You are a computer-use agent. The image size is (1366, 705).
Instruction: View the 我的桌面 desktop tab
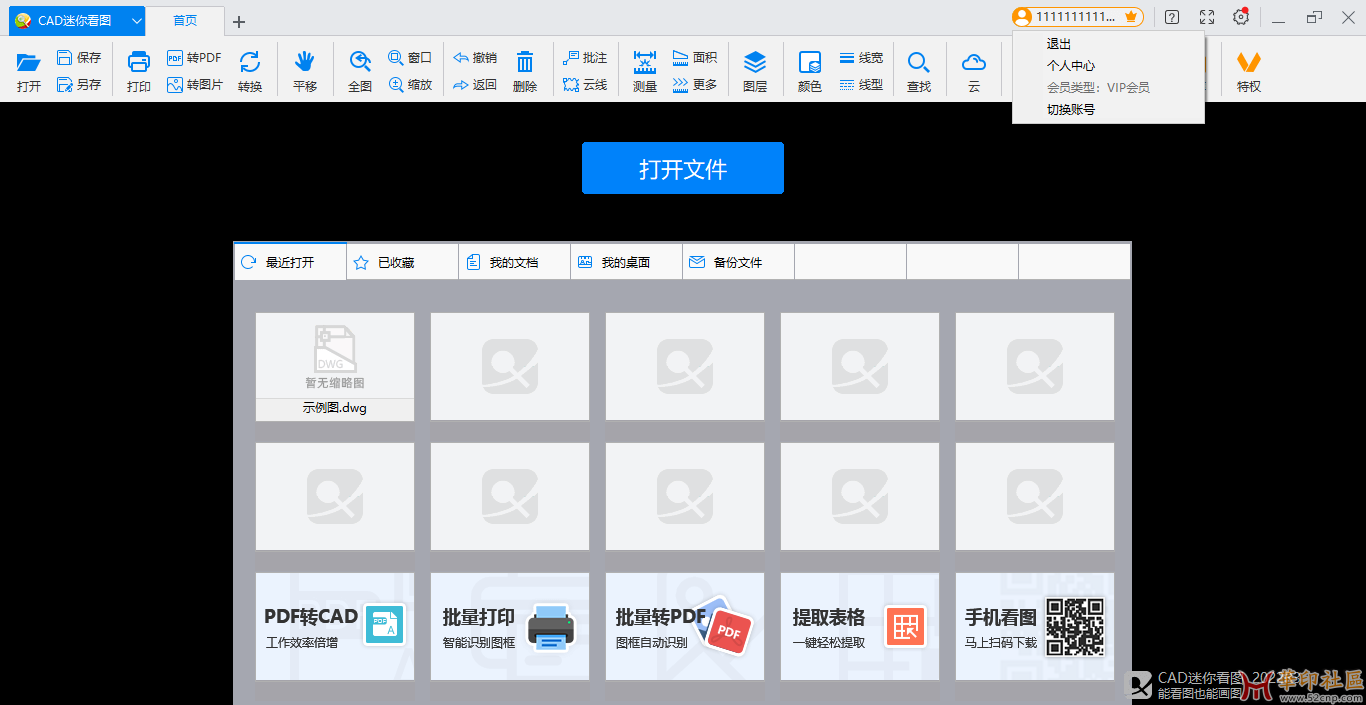tap(626, 262)
